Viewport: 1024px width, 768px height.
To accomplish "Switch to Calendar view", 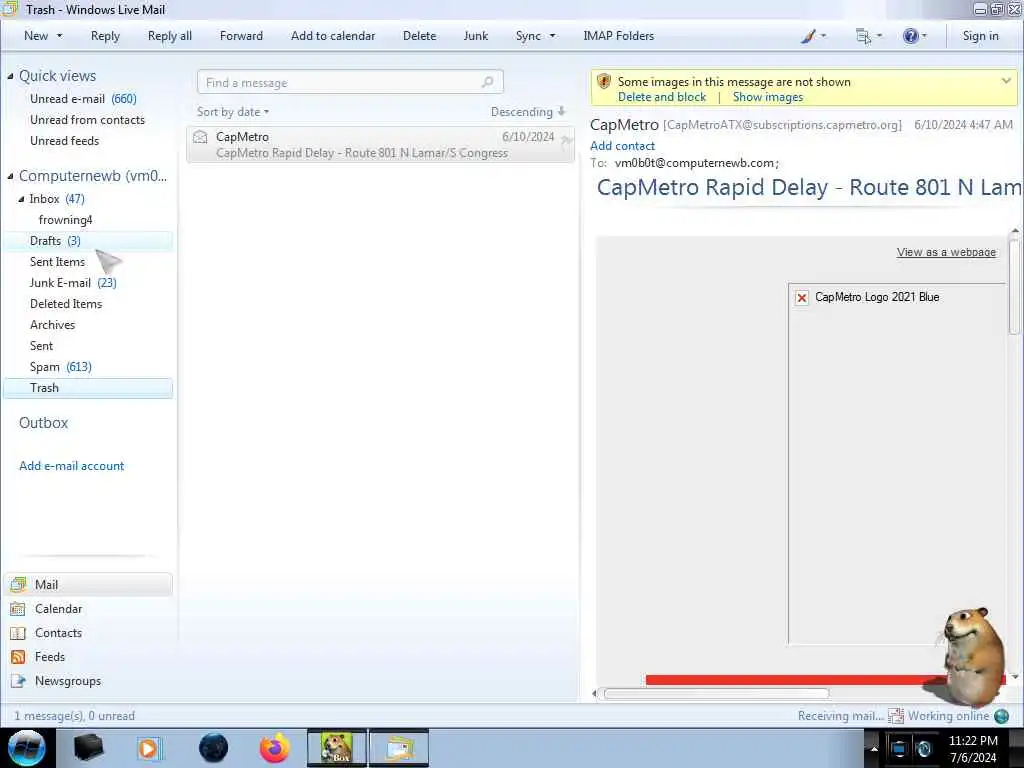I will [x=46, y=609].
